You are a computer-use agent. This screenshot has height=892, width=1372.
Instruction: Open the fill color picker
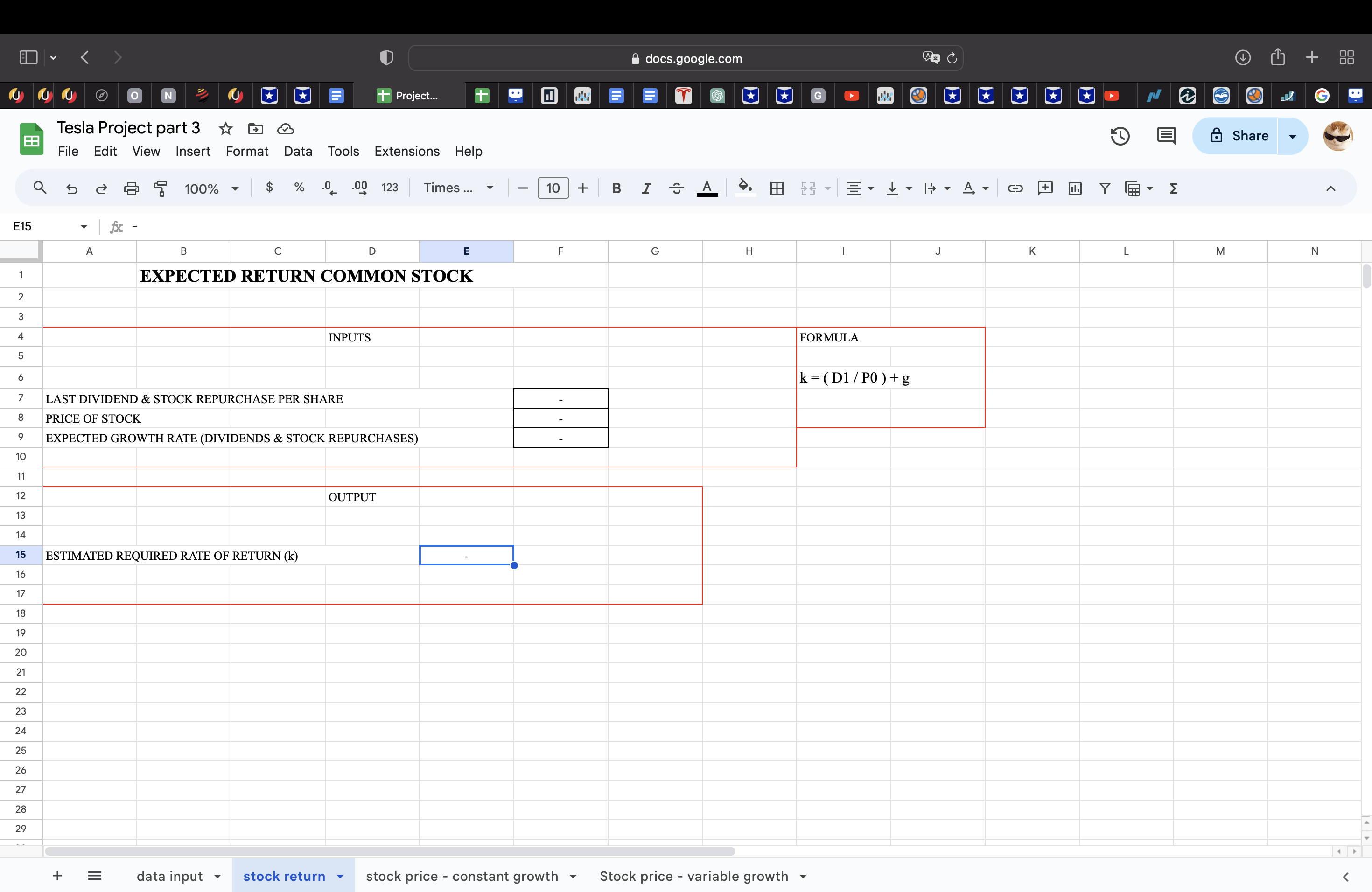(745, 187)
